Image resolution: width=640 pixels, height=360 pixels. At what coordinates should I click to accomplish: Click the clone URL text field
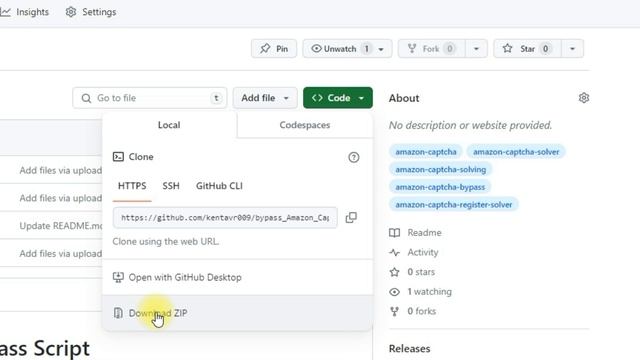(225, 218)
